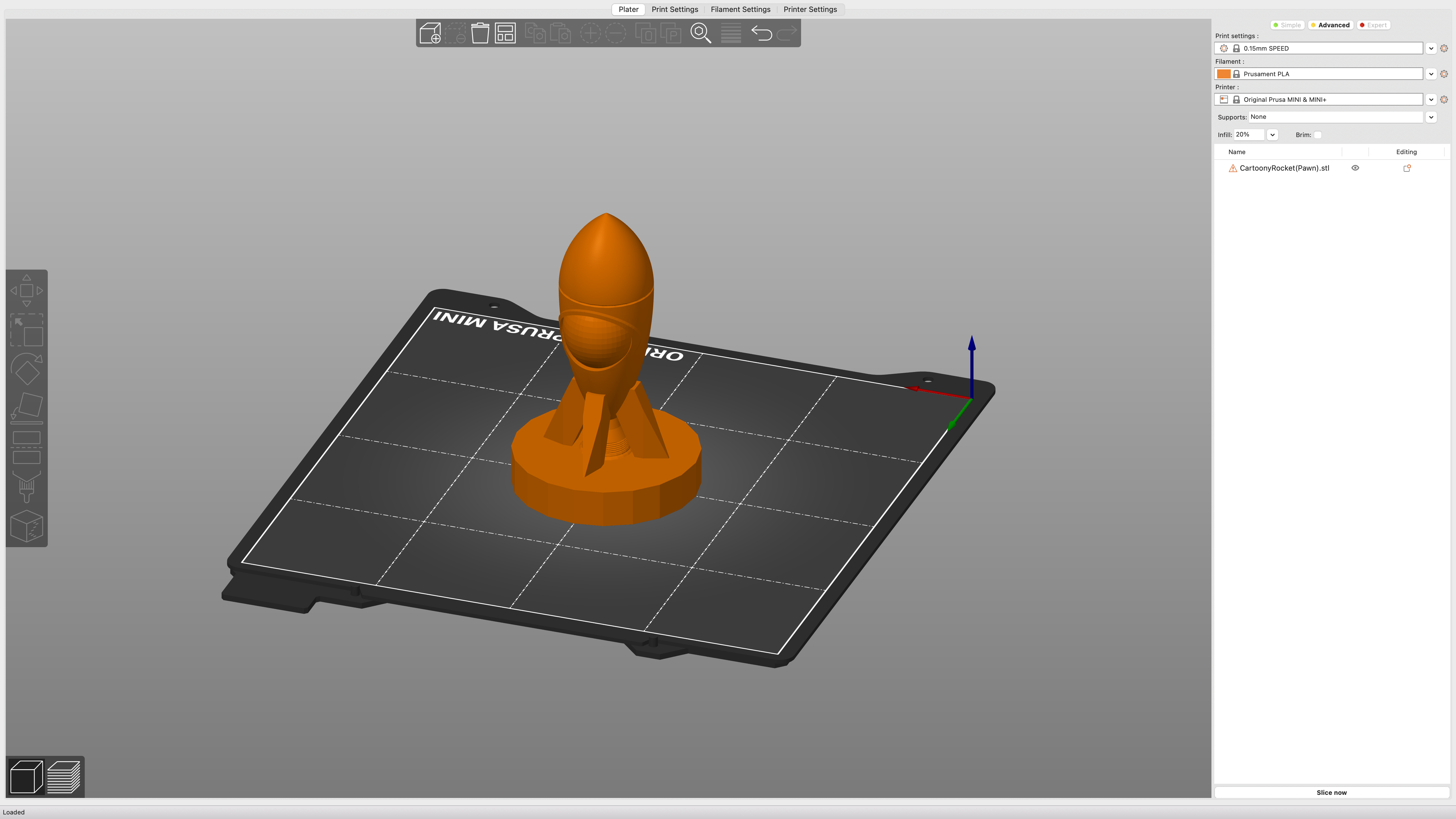Click the Copy icon in toolbar
The width and height of the screenshot is (1456, 819).
click(x=535, y=33)
